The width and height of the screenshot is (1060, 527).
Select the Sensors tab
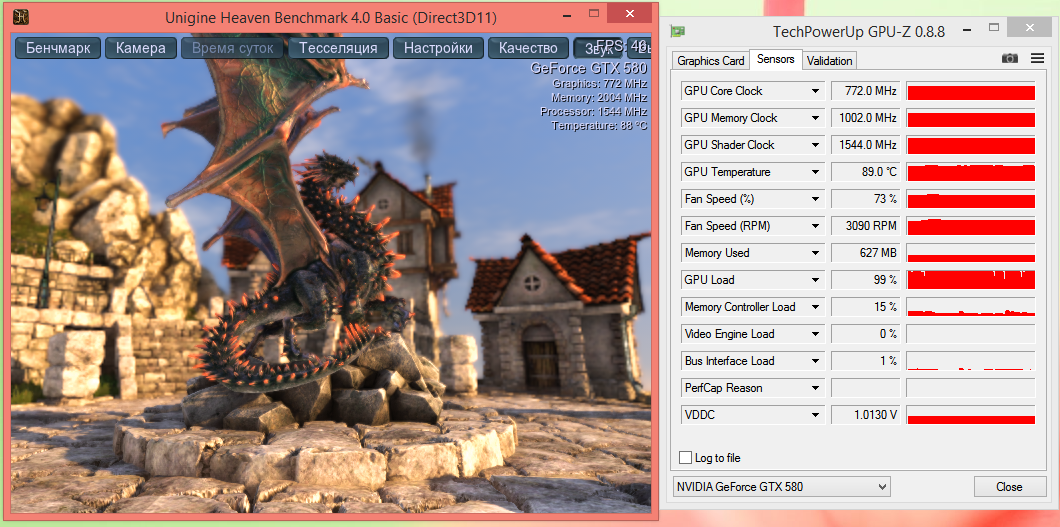click(775, 59)
